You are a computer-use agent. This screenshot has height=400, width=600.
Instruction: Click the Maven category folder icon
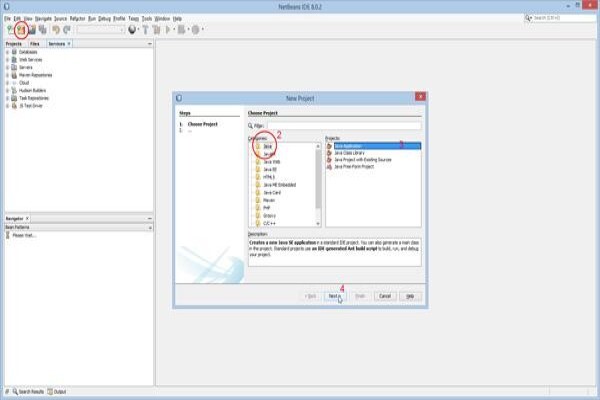click(258, 200)
